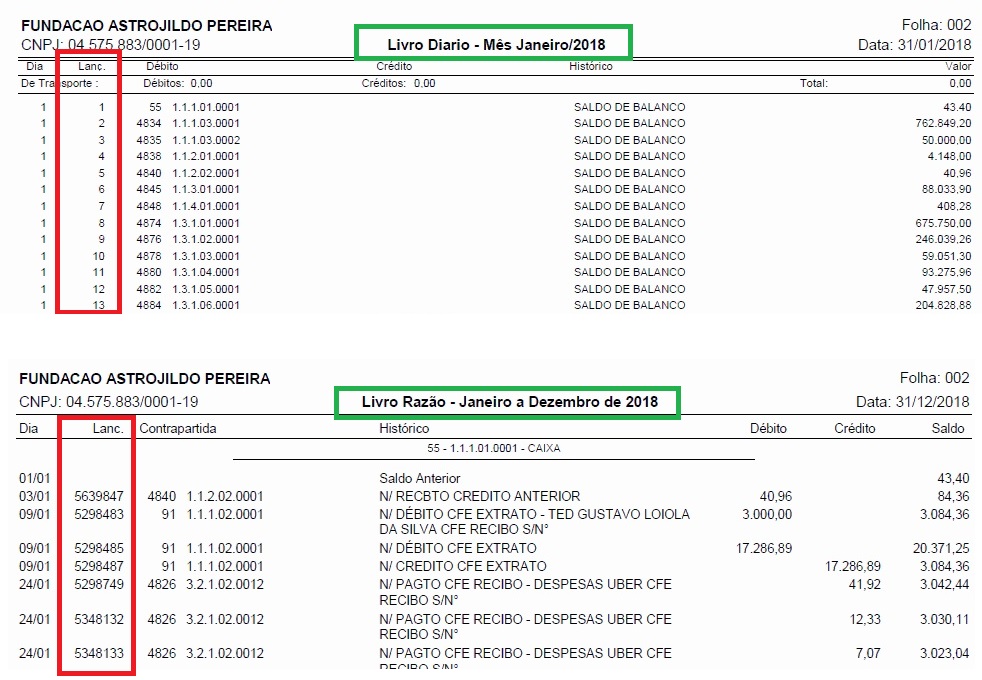Click the "Créditos: 0,00" carry-forward total

(398, 83)
